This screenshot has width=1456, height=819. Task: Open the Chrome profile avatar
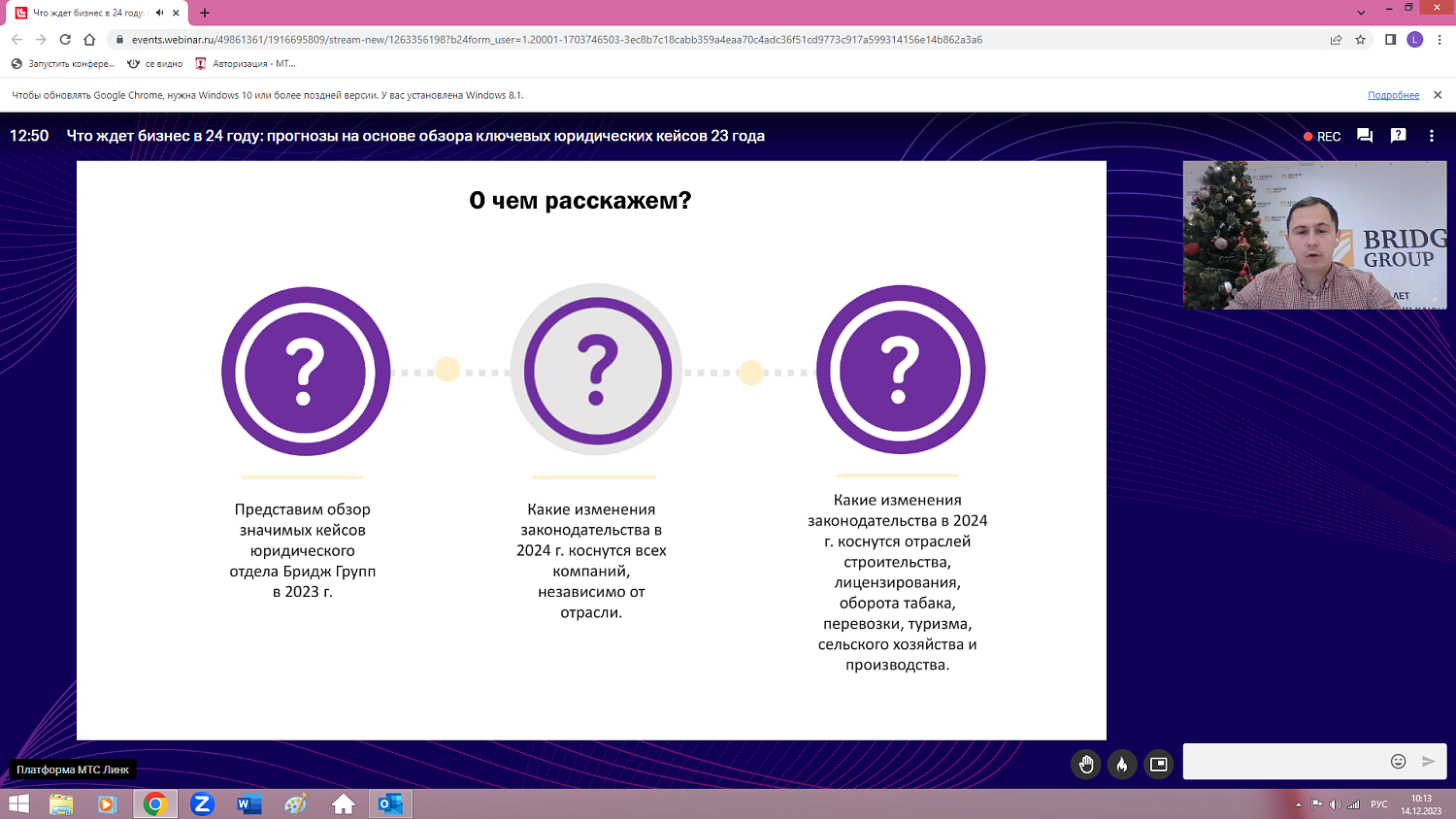pos(1415,40)
